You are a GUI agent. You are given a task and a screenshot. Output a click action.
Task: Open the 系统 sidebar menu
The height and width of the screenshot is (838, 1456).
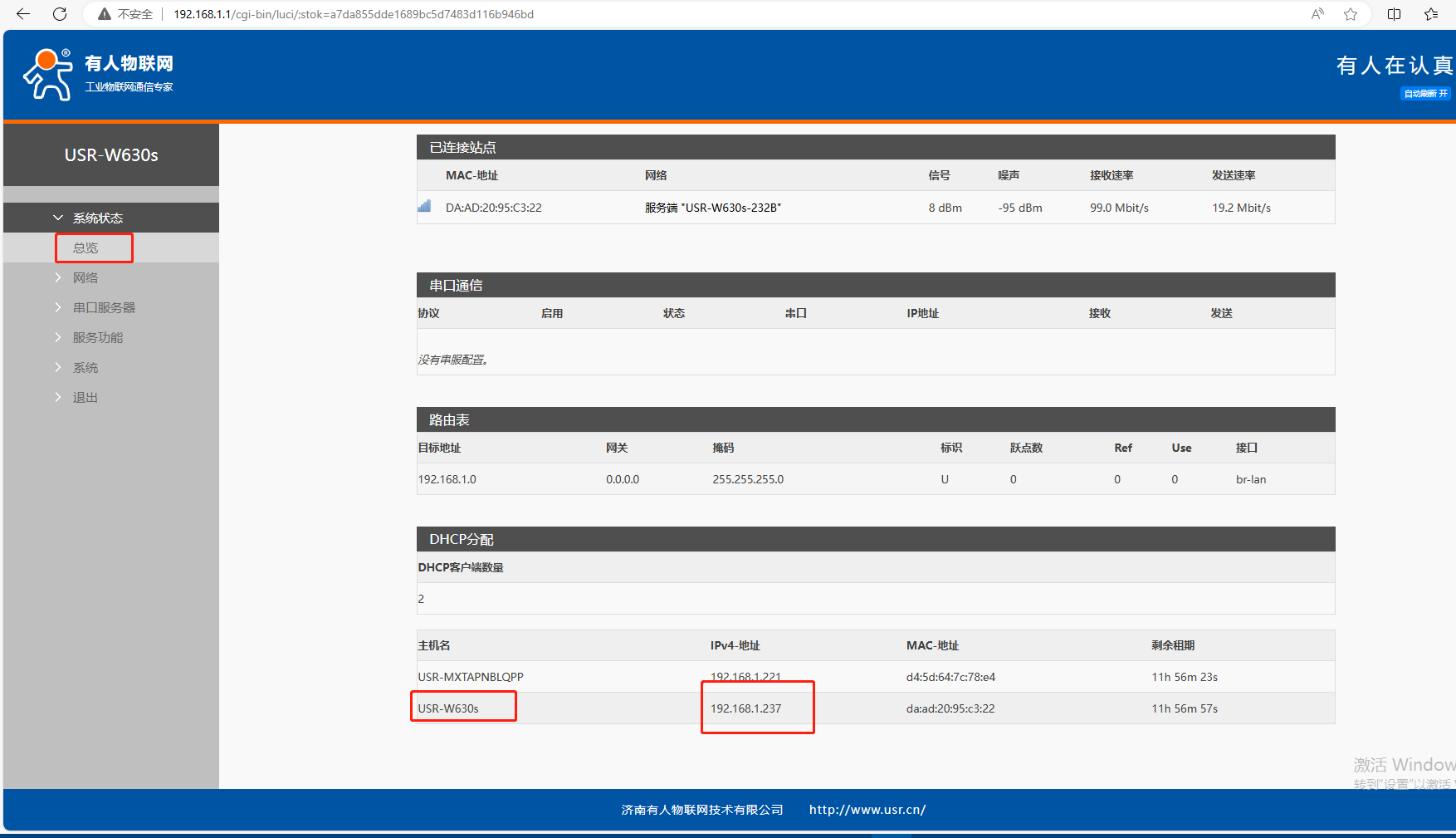86,368
